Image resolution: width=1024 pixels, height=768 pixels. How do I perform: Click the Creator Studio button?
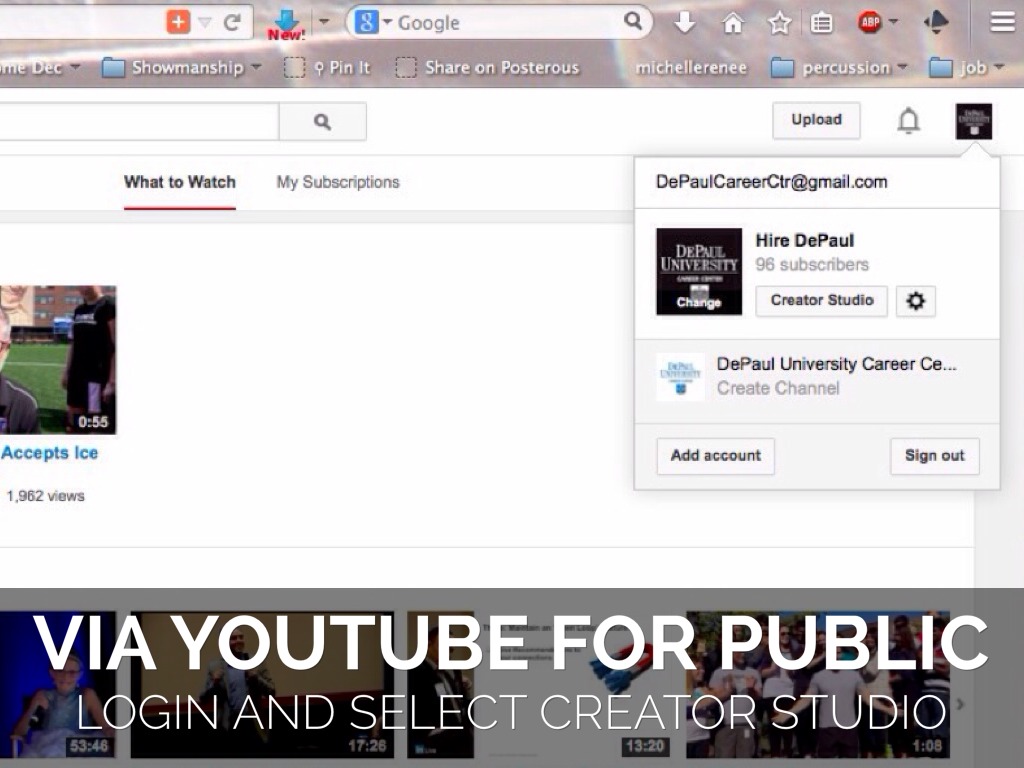pos(821,301)
